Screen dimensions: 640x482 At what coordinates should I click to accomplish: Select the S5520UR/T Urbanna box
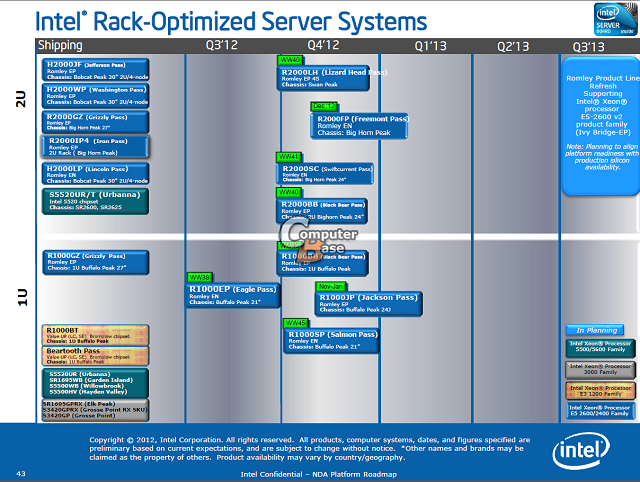[96, 201]
